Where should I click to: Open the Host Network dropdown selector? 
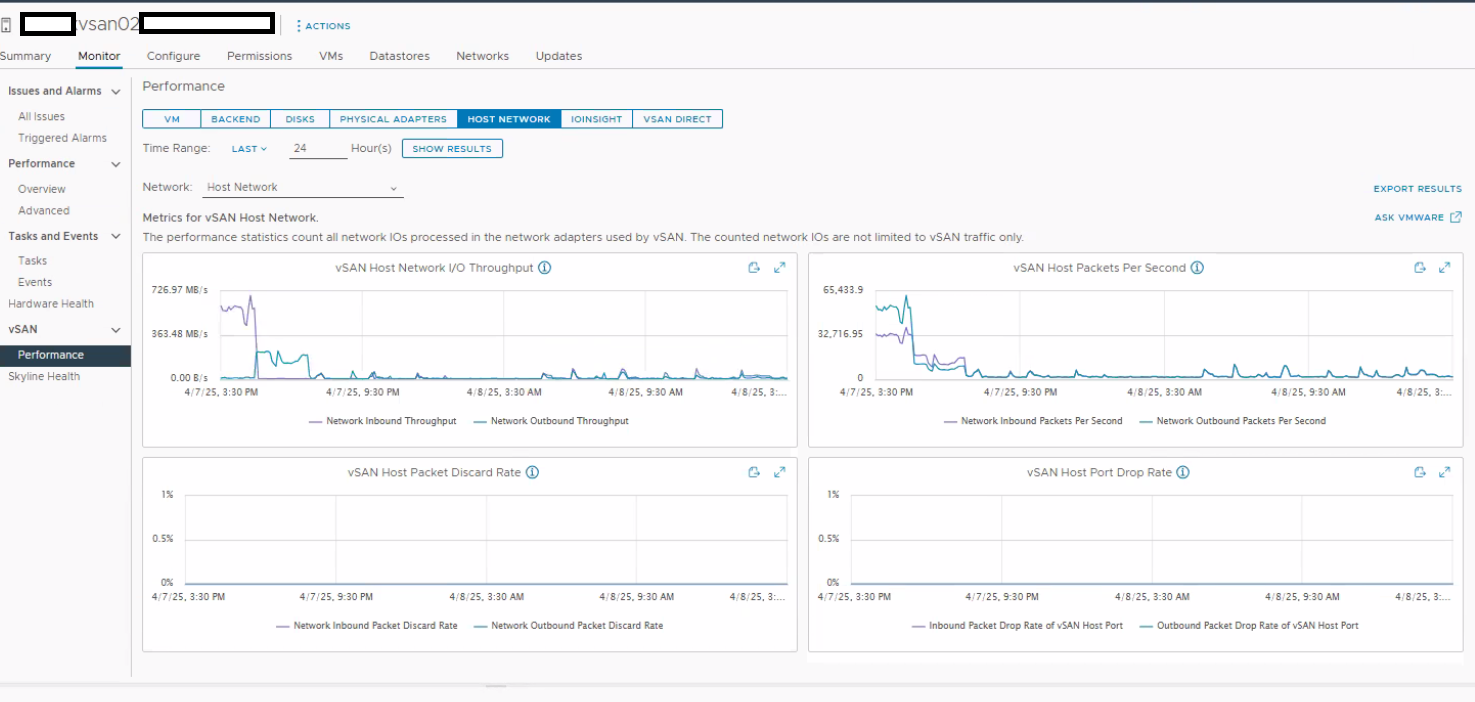(302, 188)
